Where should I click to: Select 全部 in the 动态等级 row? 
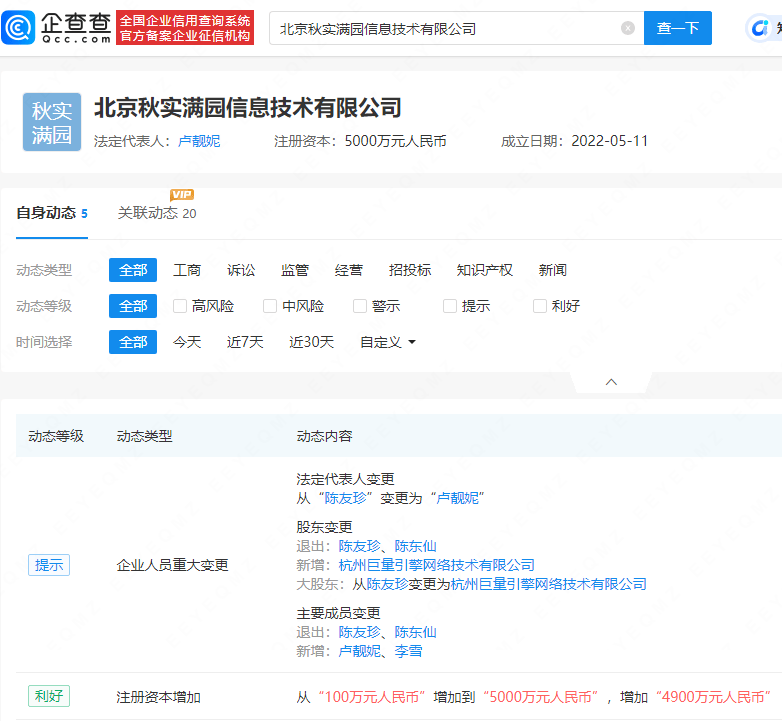pyautogui.click(x=133, y=306)
